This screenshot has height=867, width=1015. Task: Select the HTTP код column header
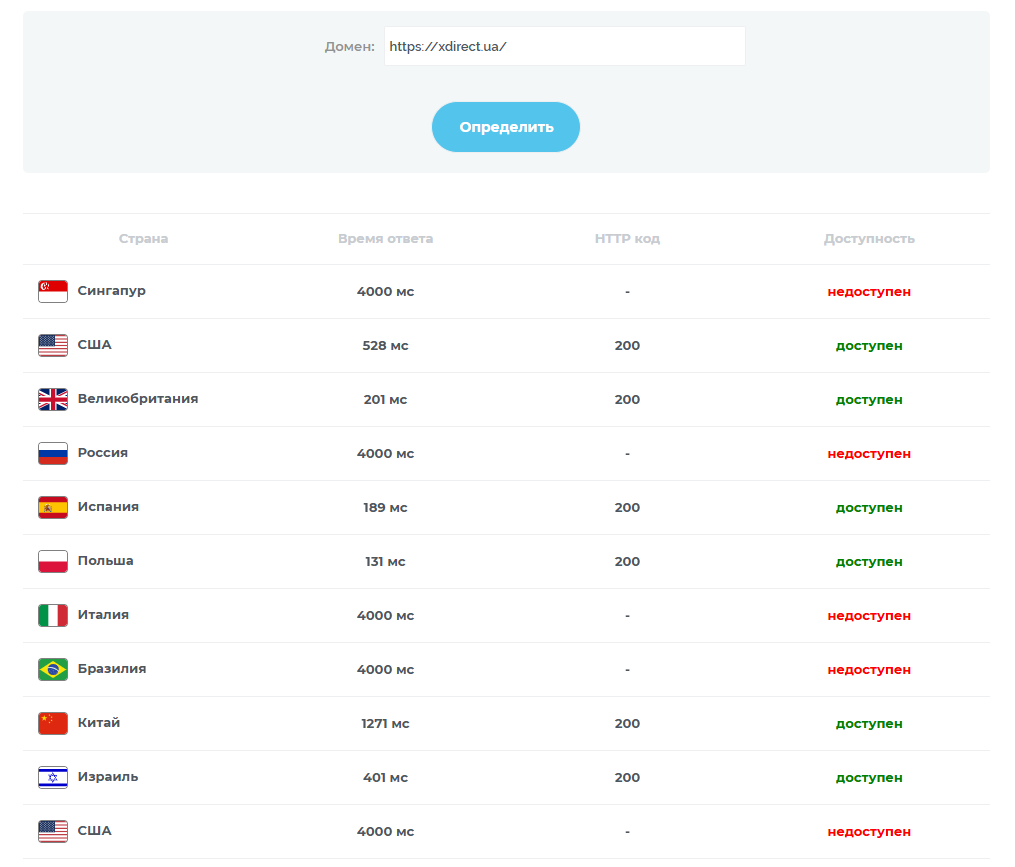coord(627,238)
